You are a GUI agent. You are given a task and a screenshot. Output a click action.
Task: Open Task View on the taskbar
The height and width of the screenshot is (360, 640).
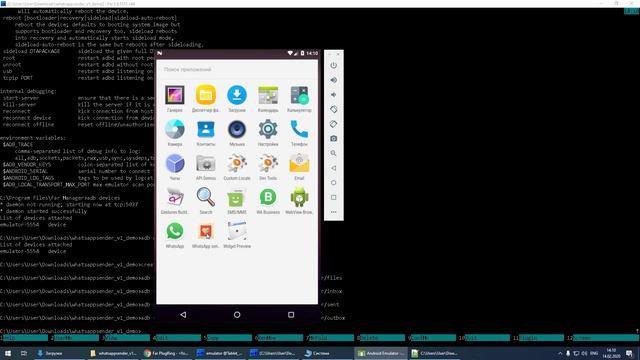point(24,353)
